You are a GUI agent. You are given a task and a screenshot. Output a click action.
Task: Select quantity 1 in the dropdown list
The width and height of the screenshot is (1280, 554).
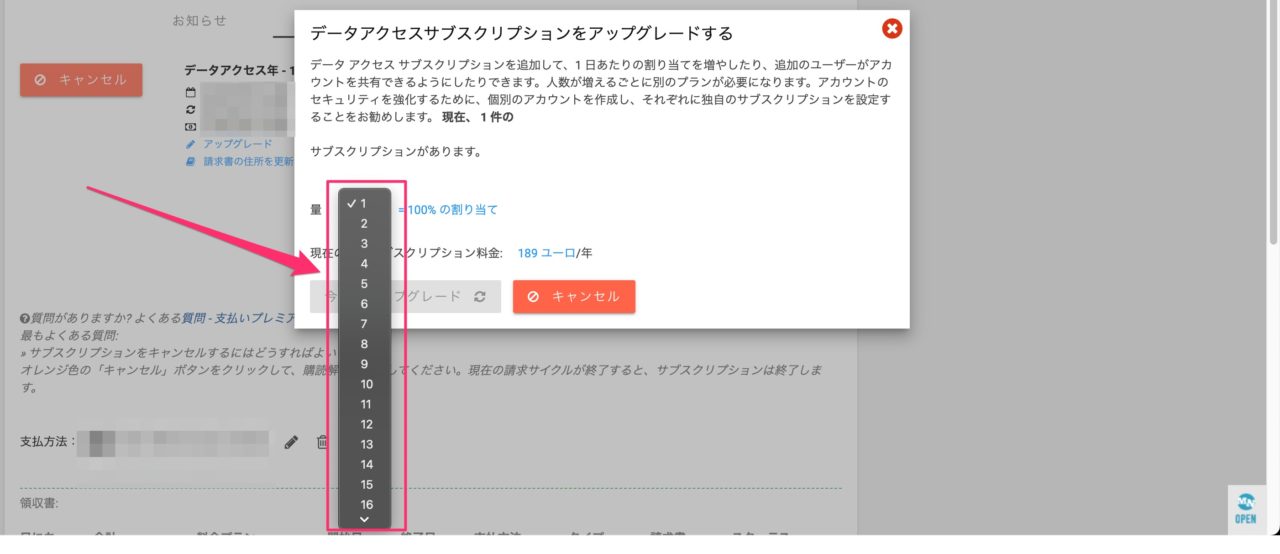(x=364, y=203)
